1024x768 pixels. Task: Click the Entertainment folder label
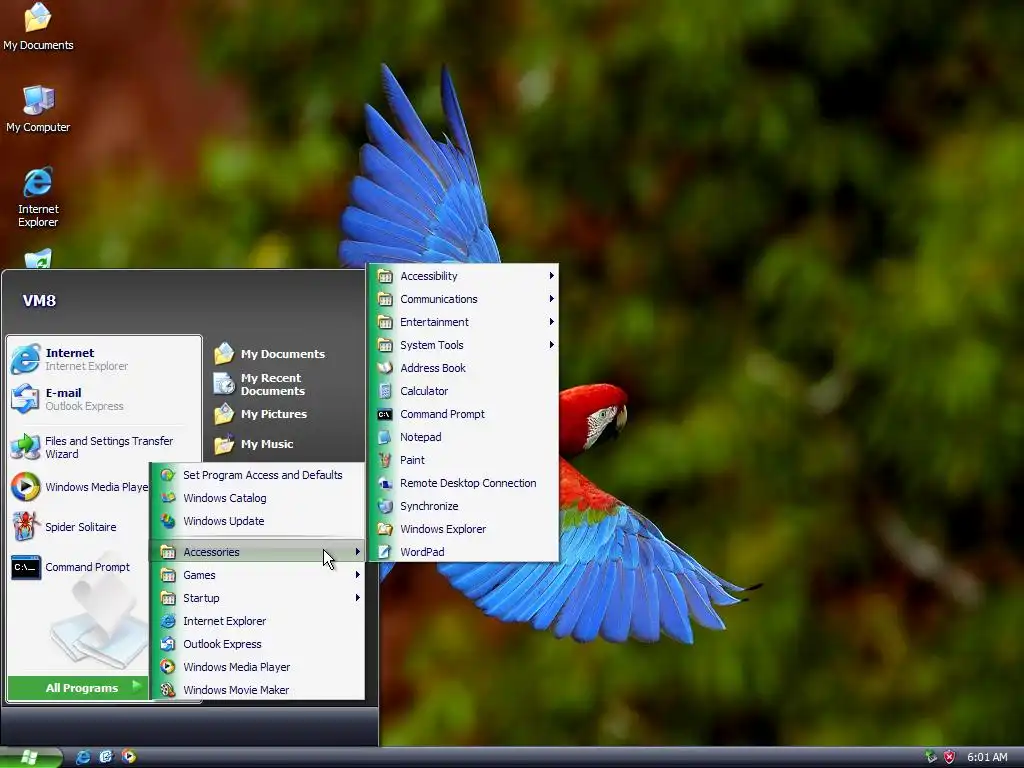(x=434, y=322)
